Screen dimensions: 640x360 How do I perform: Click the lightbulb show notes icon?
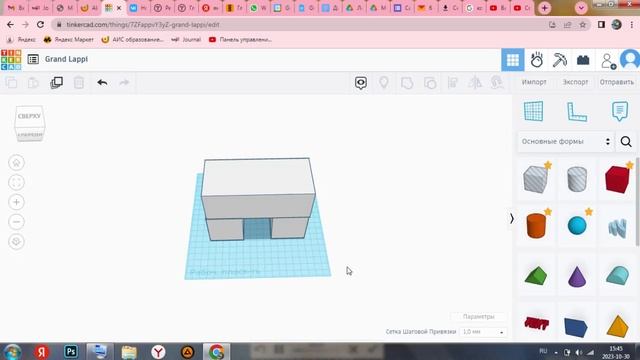click(384, 82)
